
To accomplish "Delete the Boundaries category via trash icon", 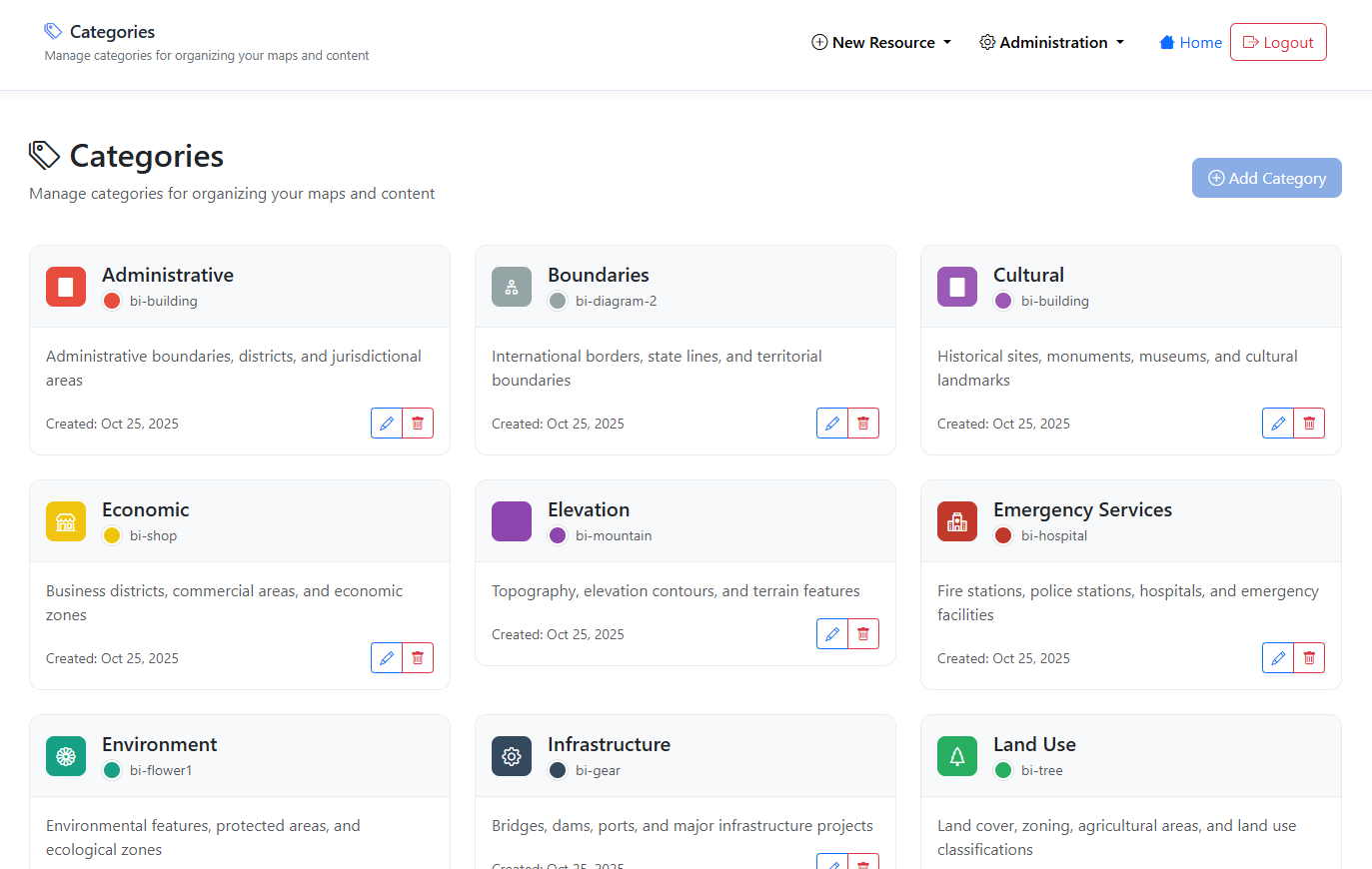I will pos(863,424).
